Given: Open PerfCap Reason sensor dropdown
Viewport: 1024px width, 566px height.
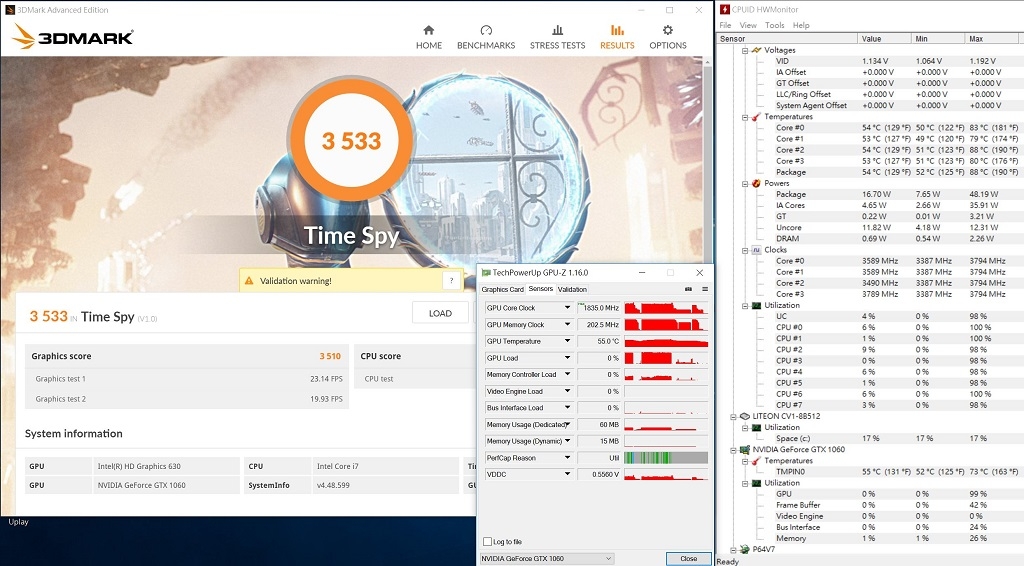Looking at the screenshot, I should click(567, 458).
